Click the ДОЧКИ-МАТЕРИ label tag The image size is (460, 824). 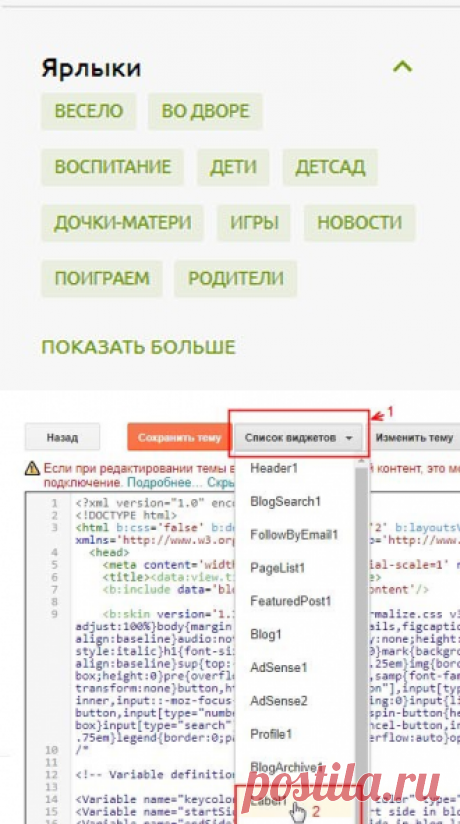pyautogui.click(x=123, y=223)
